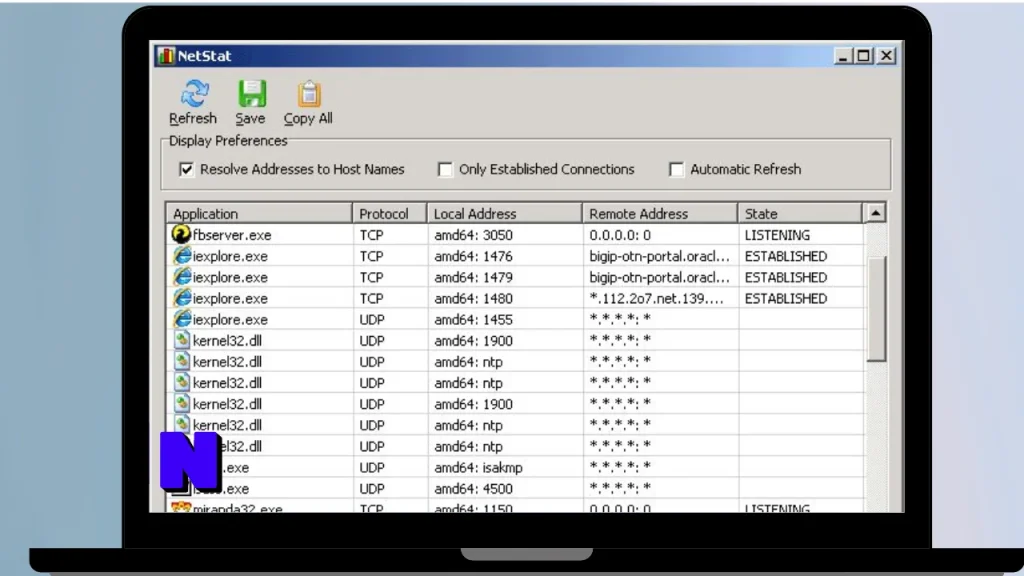Click the LISTENING state for fbserver.exe

click(x=777, y=235)
